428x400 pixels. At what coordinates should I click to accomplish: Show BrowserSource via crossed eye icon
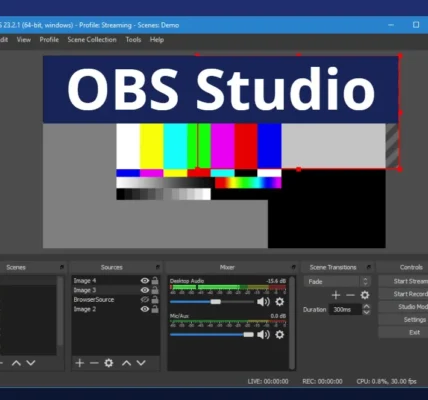point(145,300)
